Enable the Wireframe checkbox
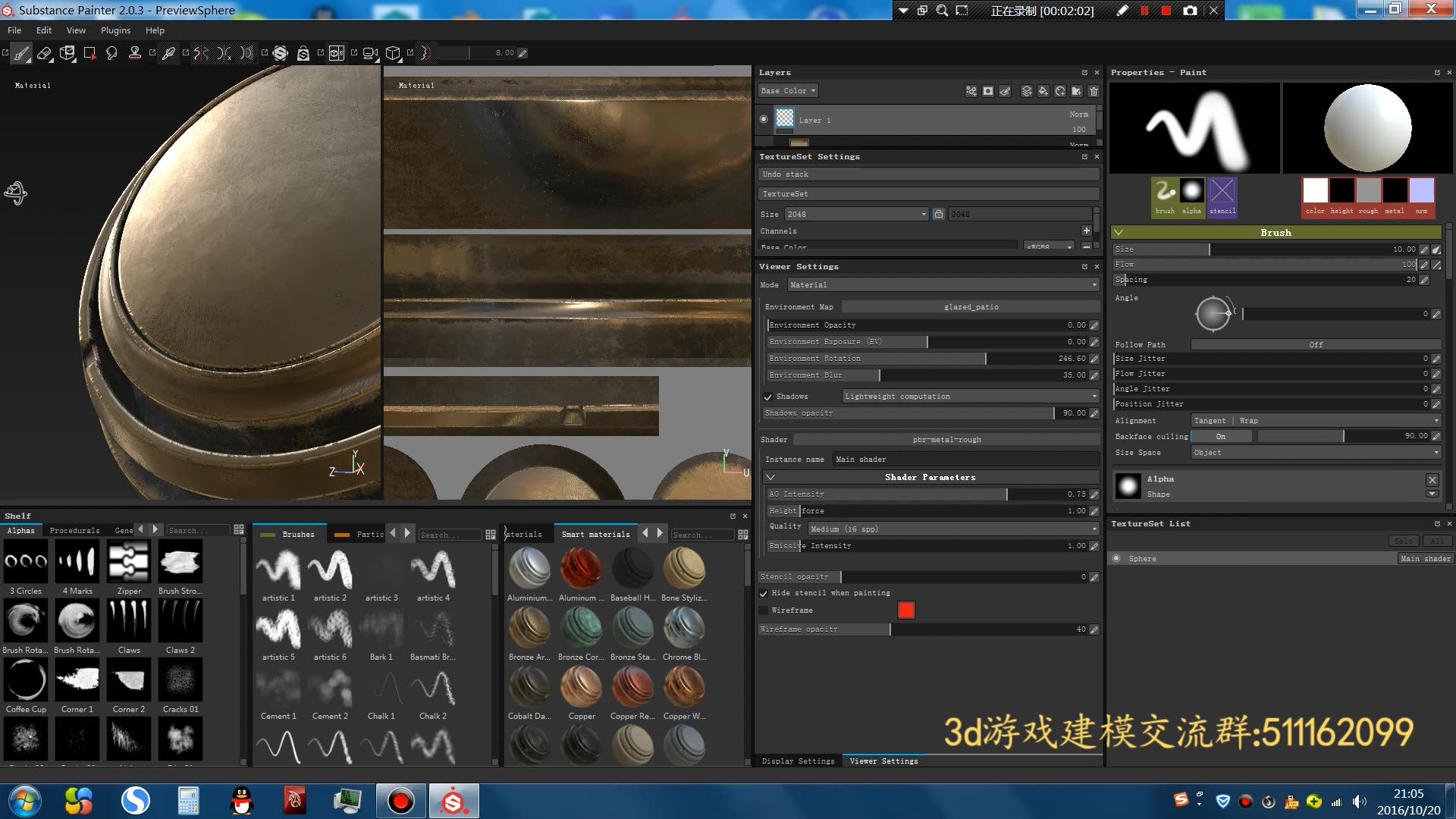Viewport: 1456px width, 819px height. click(x=764, y=610)
